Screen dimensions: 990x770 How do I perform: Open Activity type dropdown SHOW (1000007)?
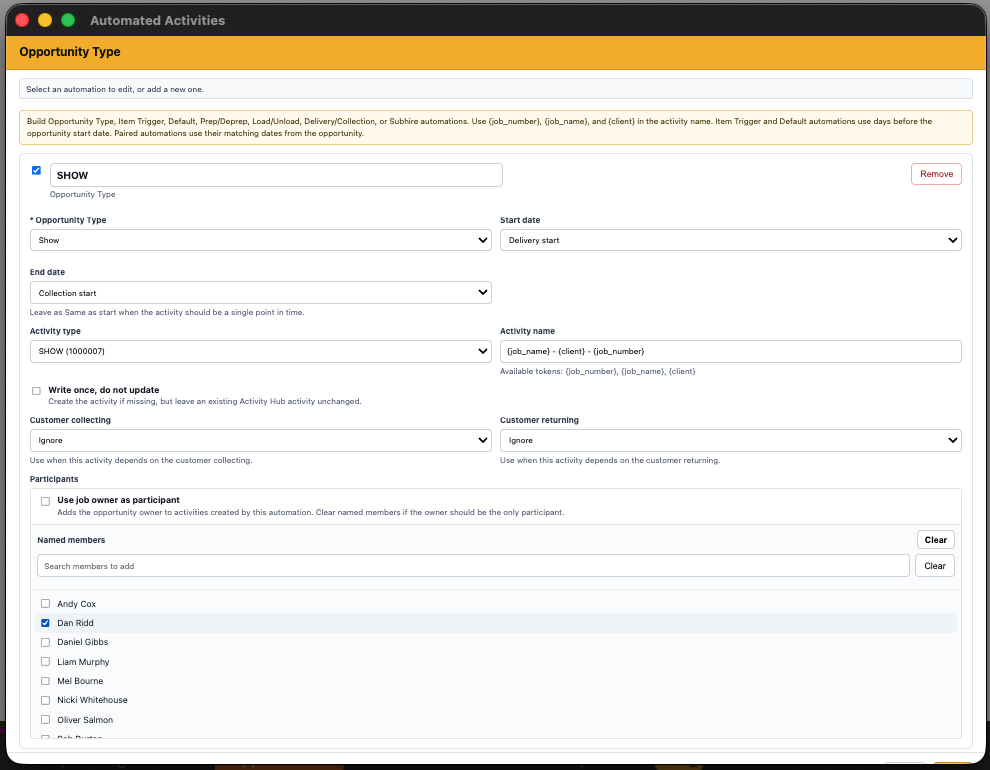[260, 352]
